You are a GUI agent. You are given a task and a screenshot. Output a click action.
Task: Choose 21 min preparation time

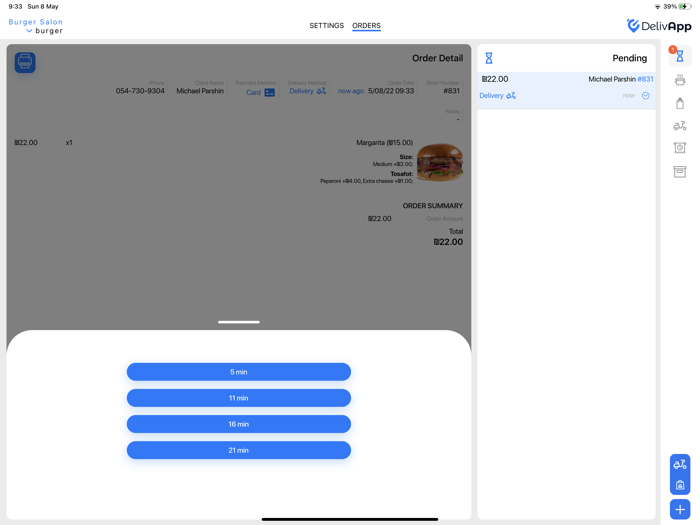238,450
